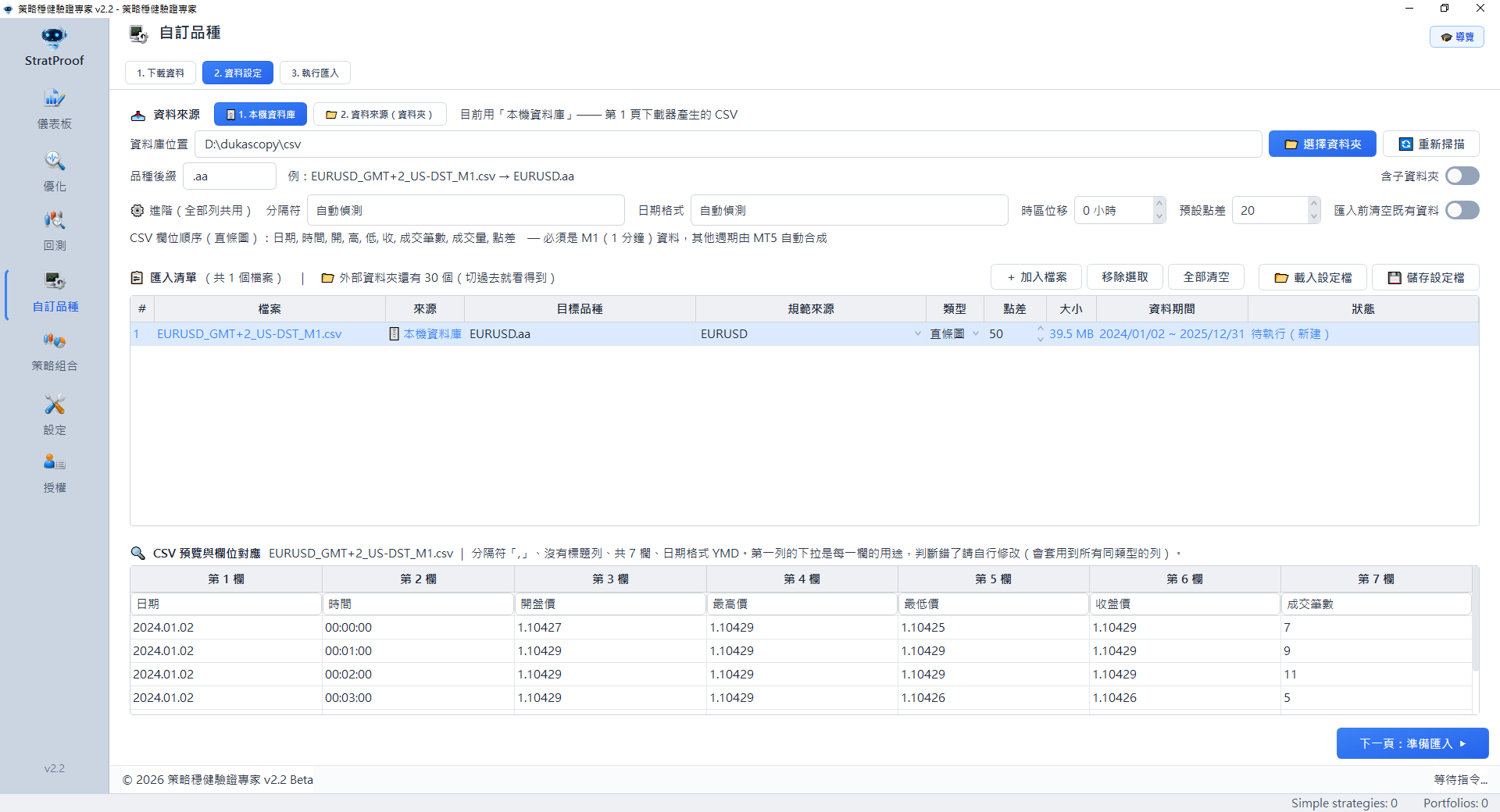The height and width of the screenshot is (812, 1500).
Task: Click file EURUSD_GMT+2_US-DST_M1.csv in import list
Action: [250, 334]
